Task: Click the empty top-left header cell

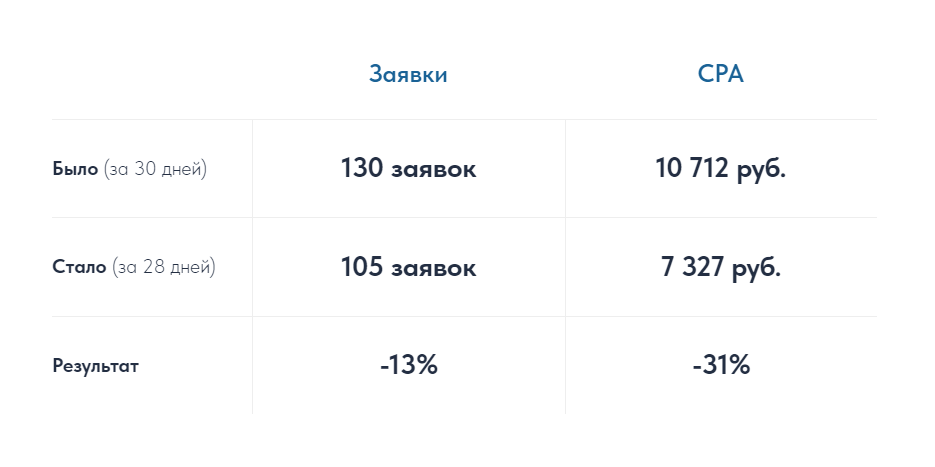Action: [x=152, y=75]
